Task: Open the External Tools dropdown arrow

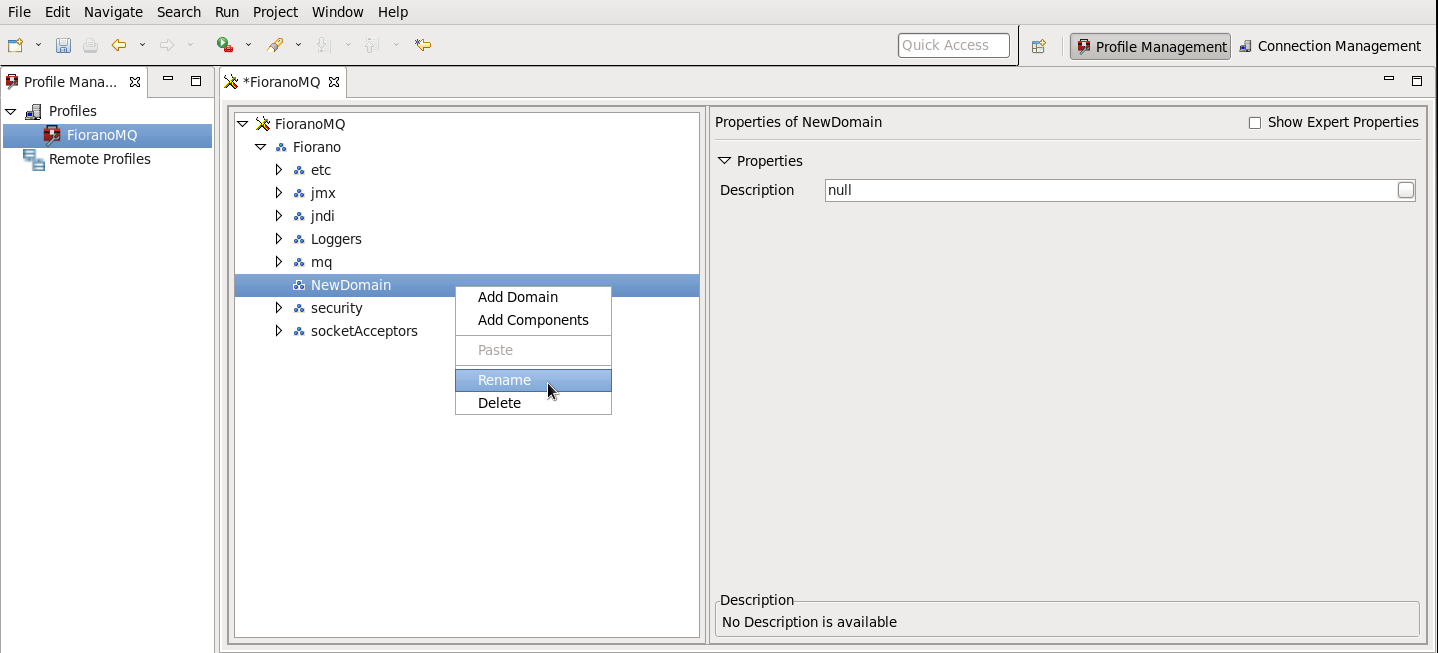Action: point(248,45)
